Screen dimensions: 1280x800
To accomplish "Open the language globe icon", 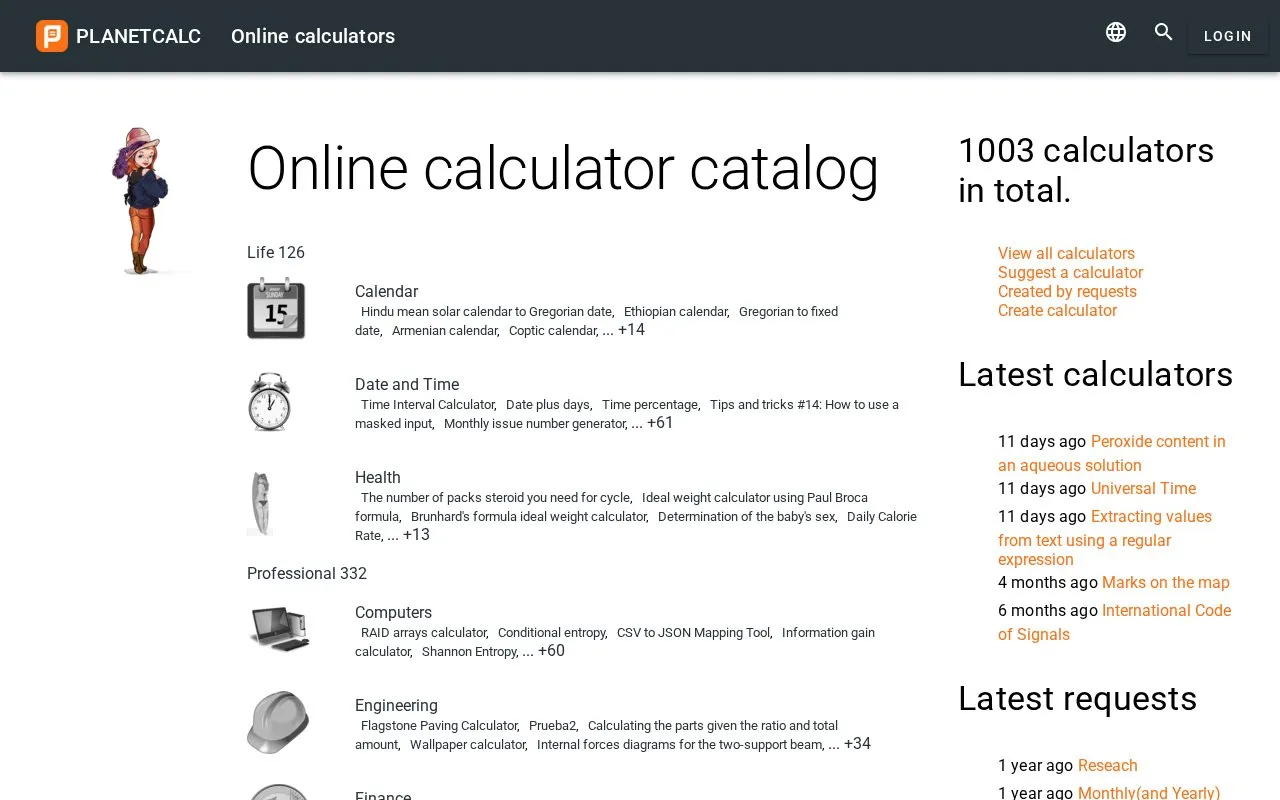I will (1116, 32).
